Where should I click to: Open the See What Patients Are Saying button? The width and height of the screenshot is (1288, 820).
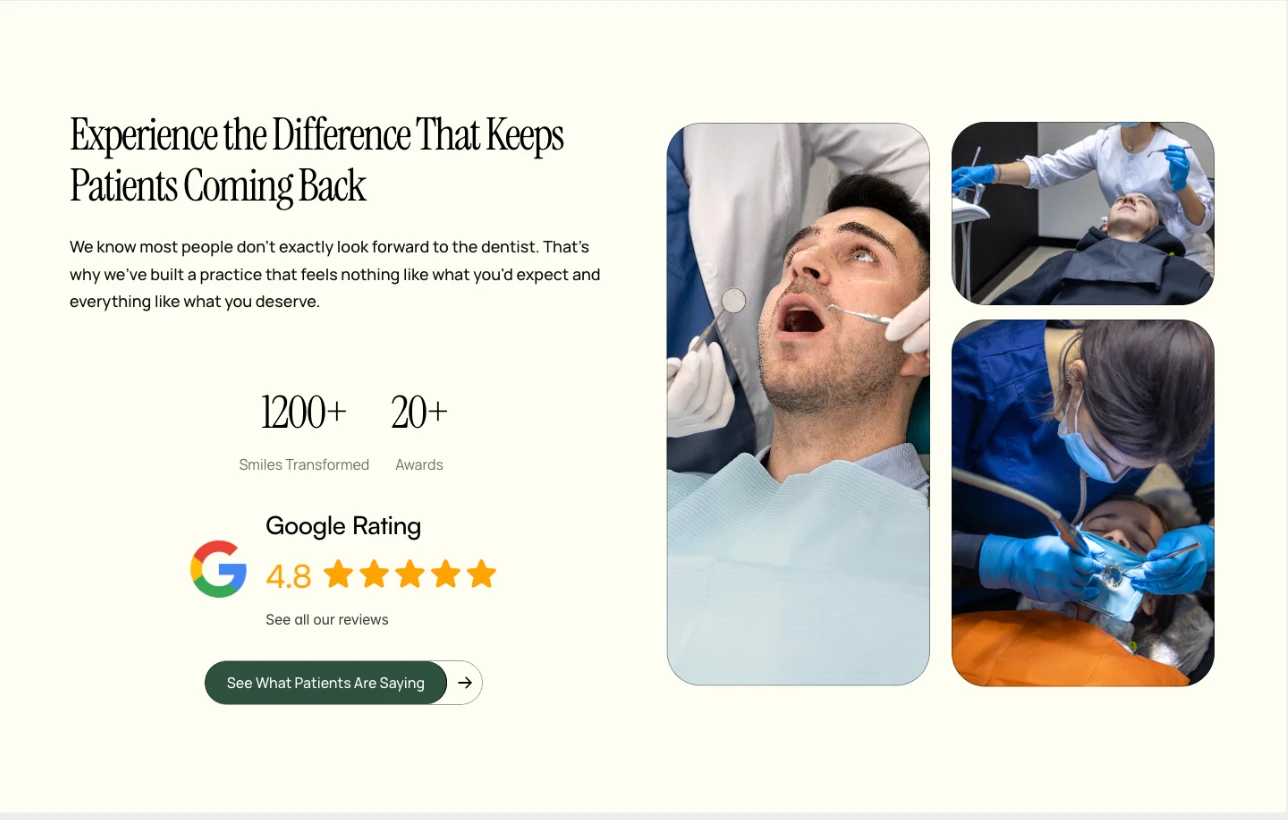[x=326, y=683]
